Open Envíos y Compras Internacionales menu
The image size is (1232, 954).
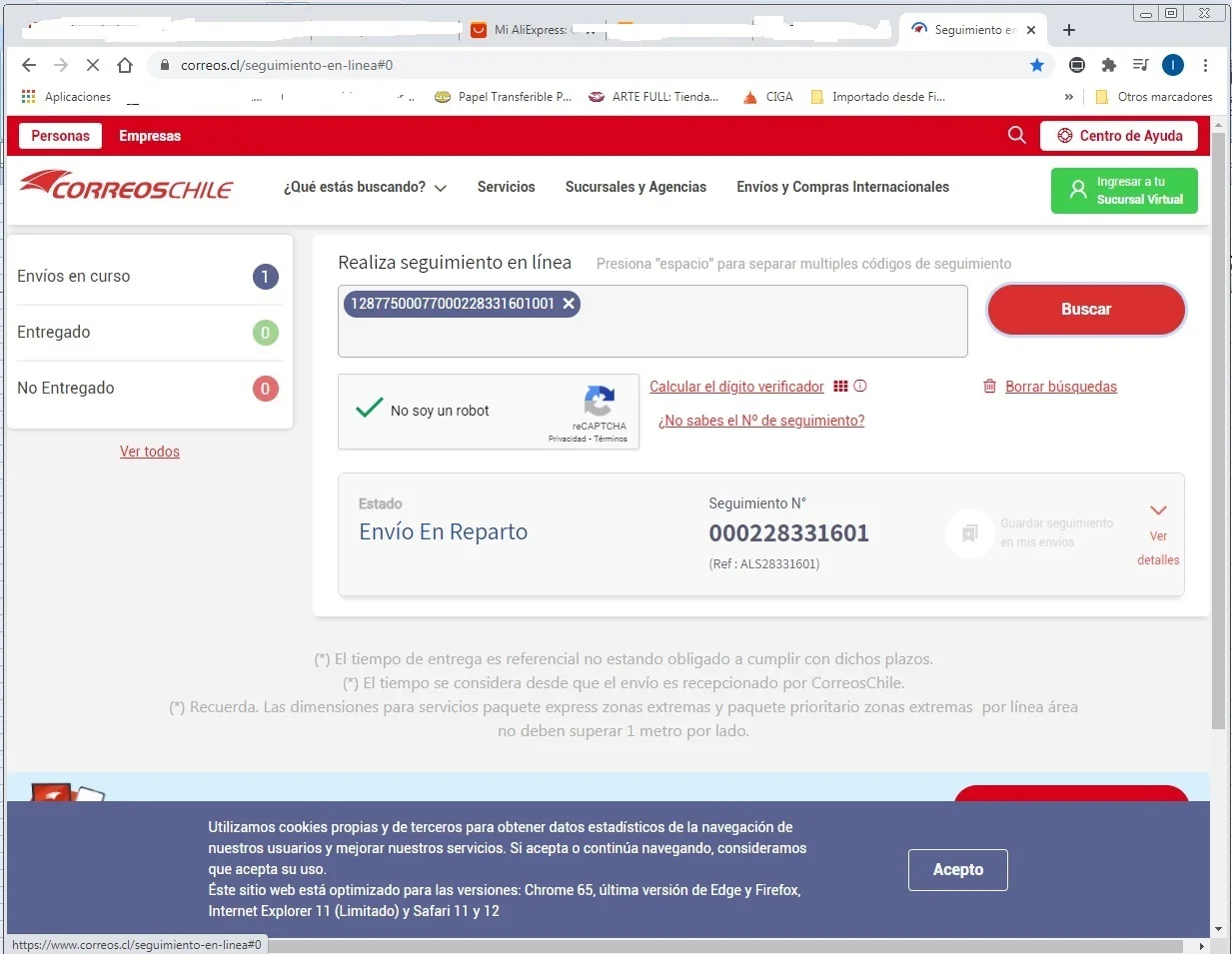[x=843, y=187]
